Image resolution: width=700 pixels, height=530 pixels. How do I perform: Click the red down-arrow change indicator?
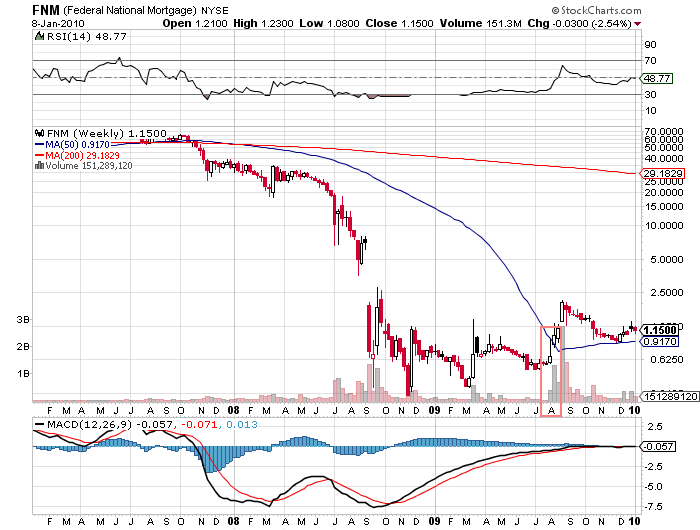coord(638,24)
